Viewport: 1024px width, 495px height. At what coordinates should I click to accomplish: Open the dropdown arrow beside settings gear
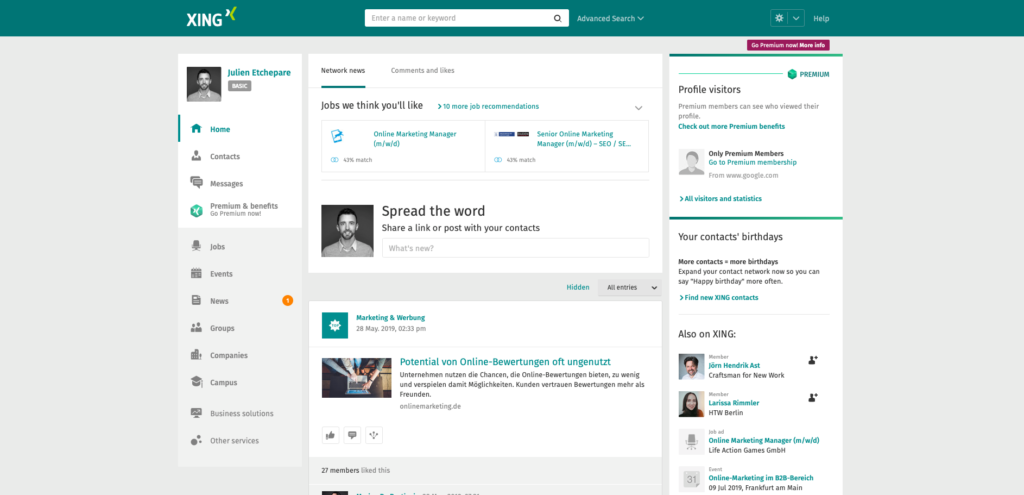point(796,18)
